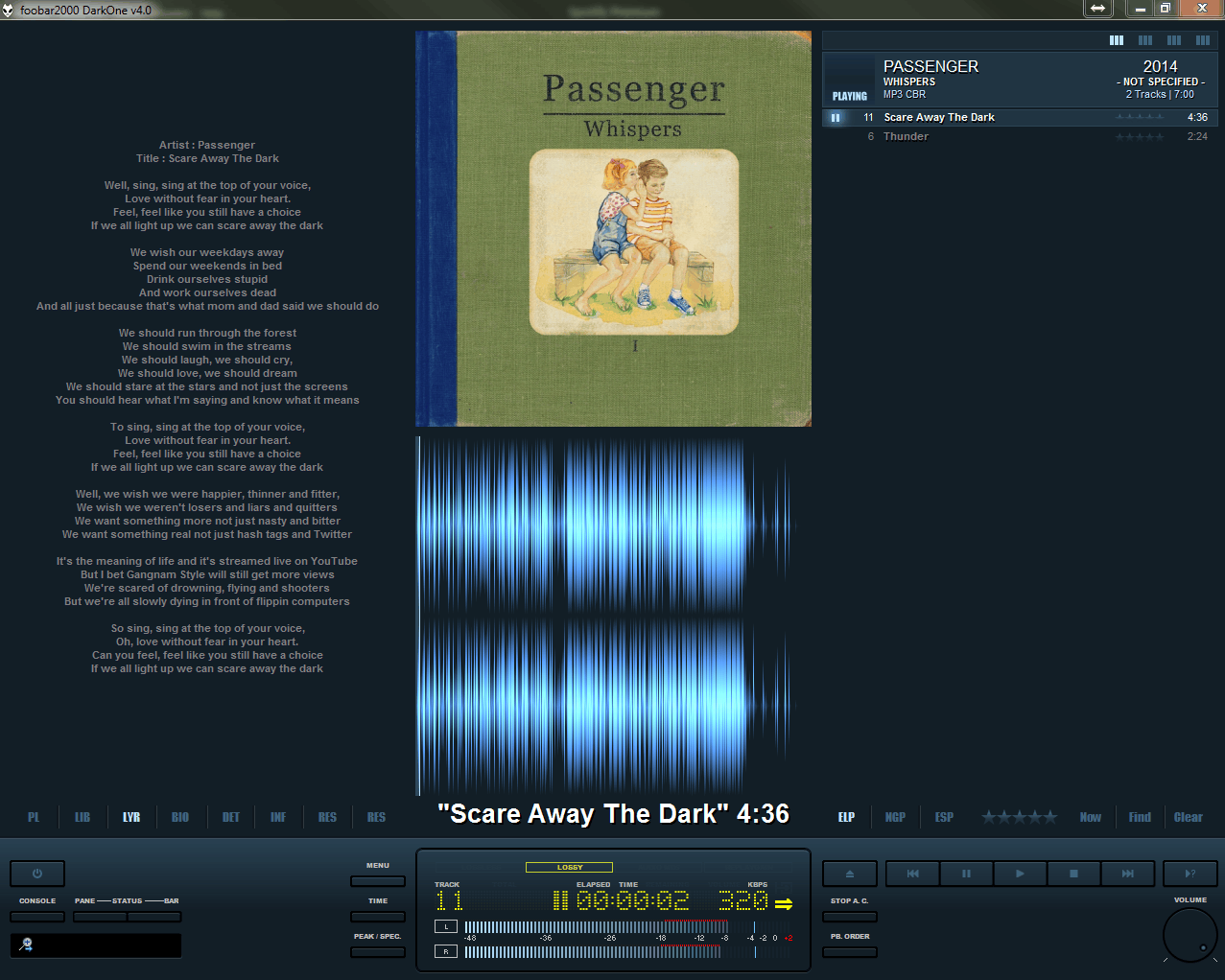Switch to the ESP playlist tab
The image size is (1225, 980).
point(944,817)
